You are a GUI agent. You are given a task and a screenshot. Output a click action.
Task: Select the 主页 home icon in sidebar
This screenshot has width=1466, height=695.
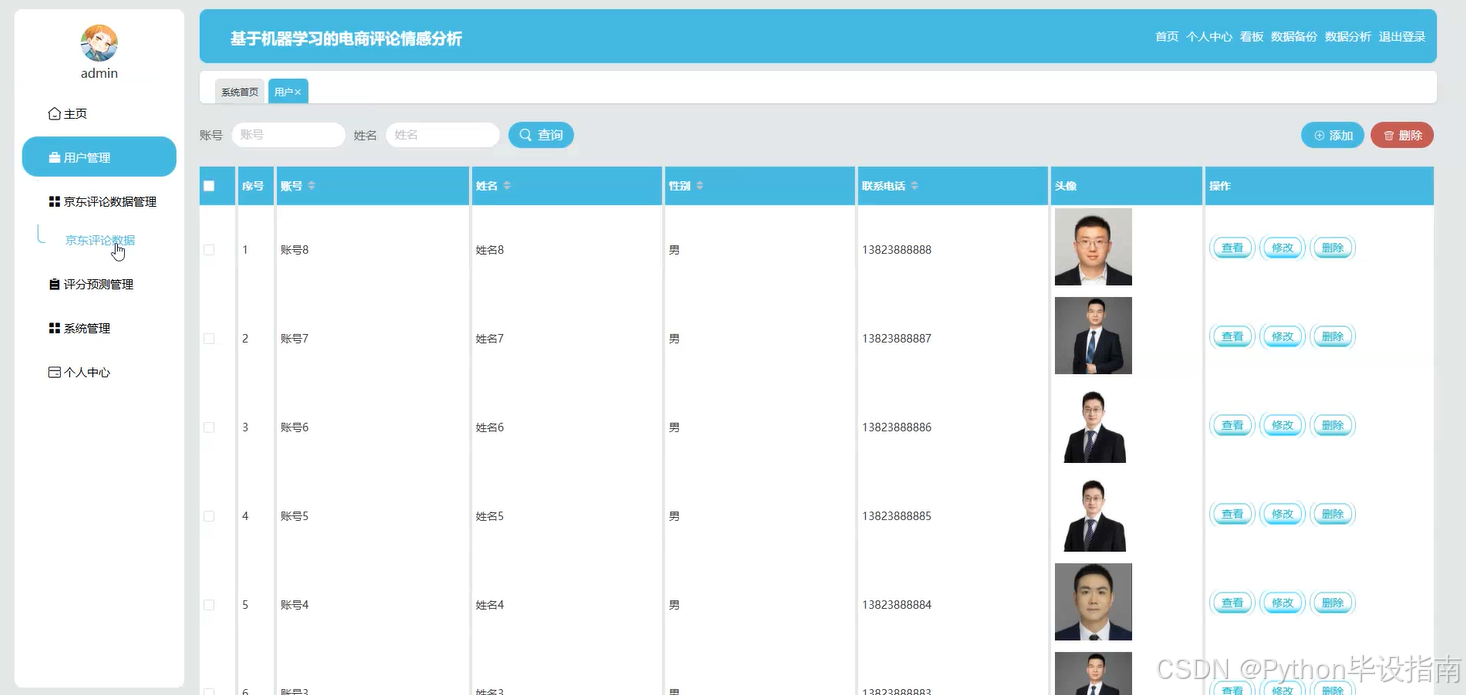click(53, 113)
